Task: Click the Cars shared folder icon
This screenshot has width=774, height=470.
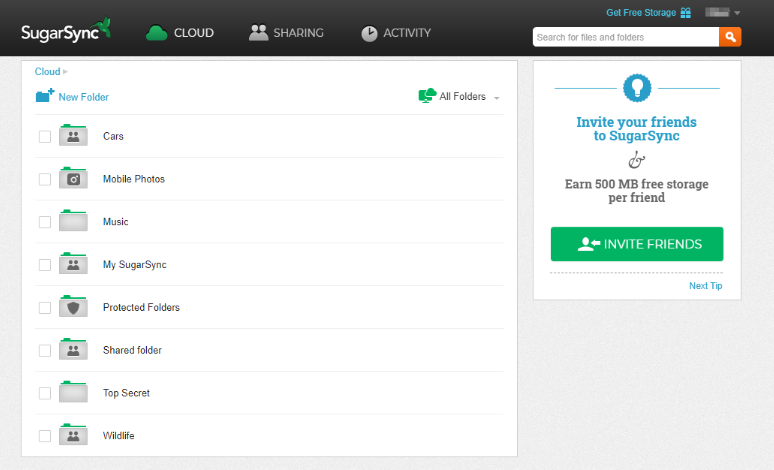Action: click(73, 136)
